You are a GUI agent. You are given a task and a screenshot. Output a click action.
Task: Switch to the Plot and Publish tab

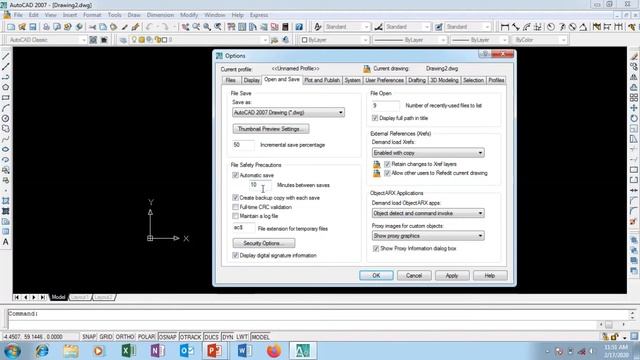[322, 80]
